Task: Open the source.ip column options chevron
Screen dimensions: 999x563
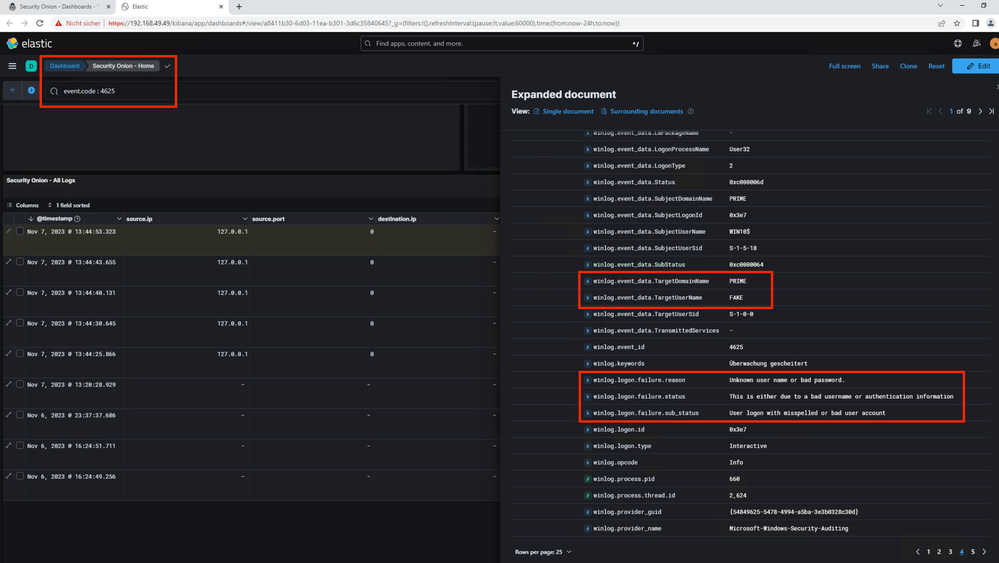Action: pyautogui.click(x=245, y=218)
